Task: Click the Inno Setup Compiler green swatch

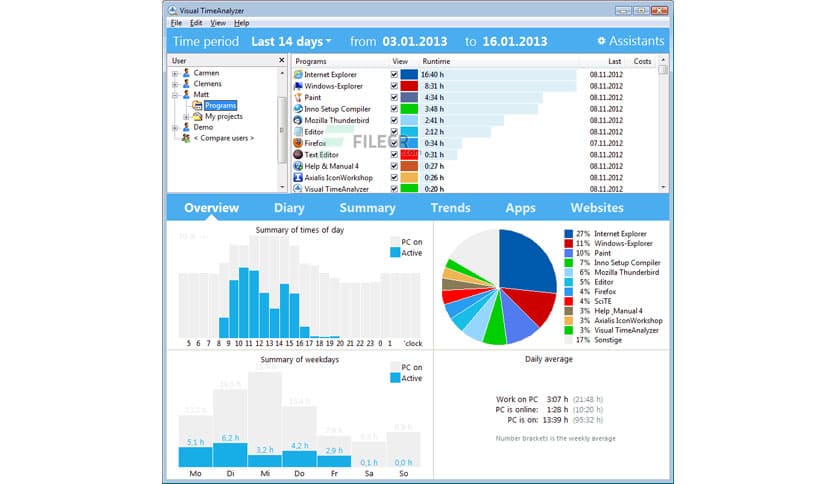Action: 409,109
